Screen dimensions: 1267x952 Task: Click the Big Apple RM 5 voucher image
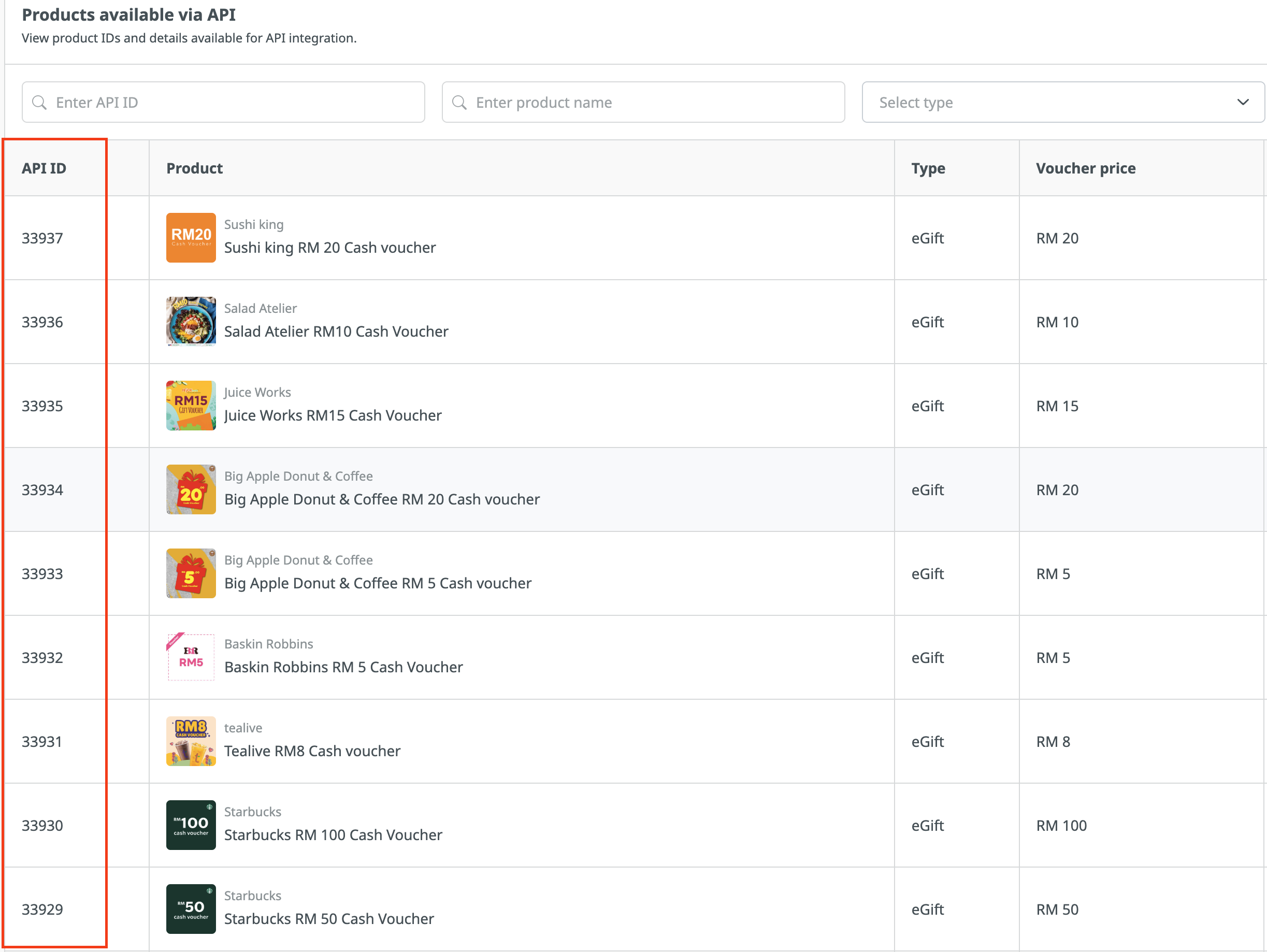pos(191,573)
